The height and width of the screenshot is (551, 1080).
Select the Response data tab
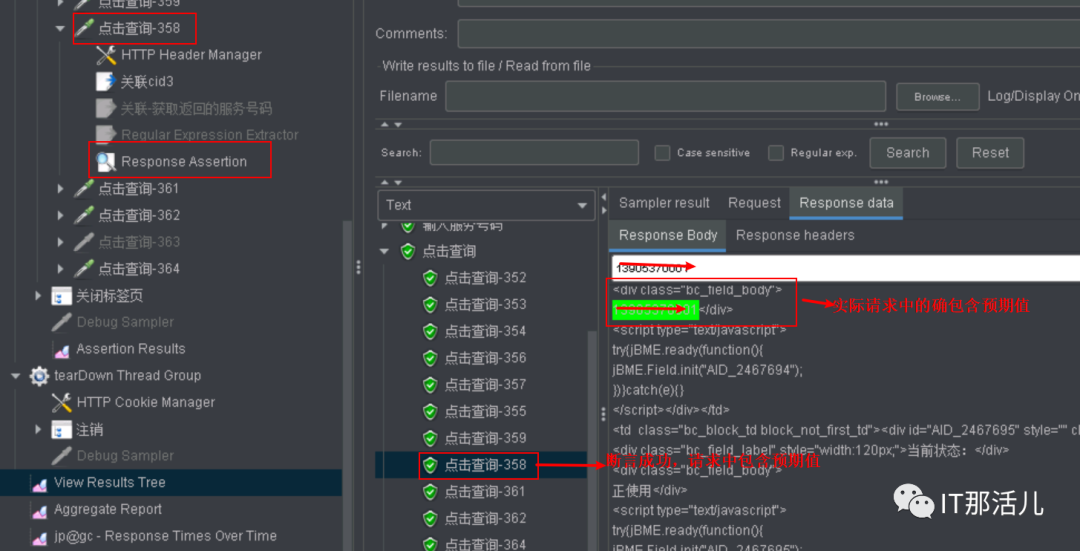click(x=846, y=203)
